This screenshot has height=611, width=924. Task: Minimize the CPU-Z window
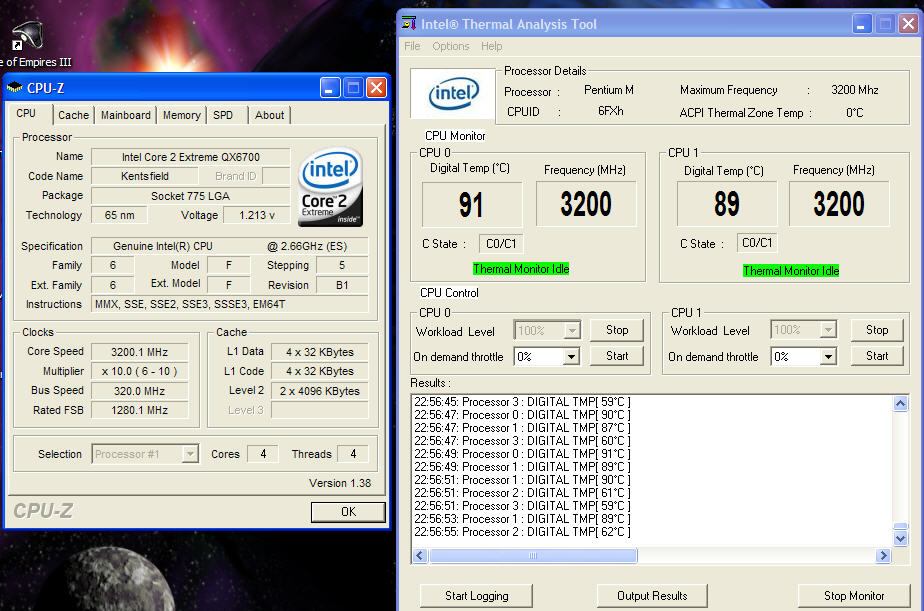pyautogui.click(x=330, y=88)
